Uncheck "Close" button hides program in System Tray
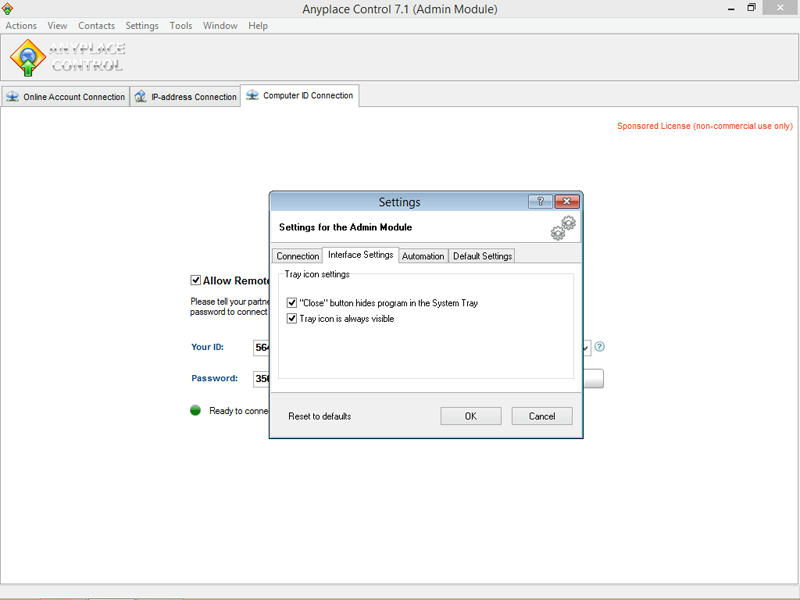This screenshot has width=800, height=600. (292, 303)
